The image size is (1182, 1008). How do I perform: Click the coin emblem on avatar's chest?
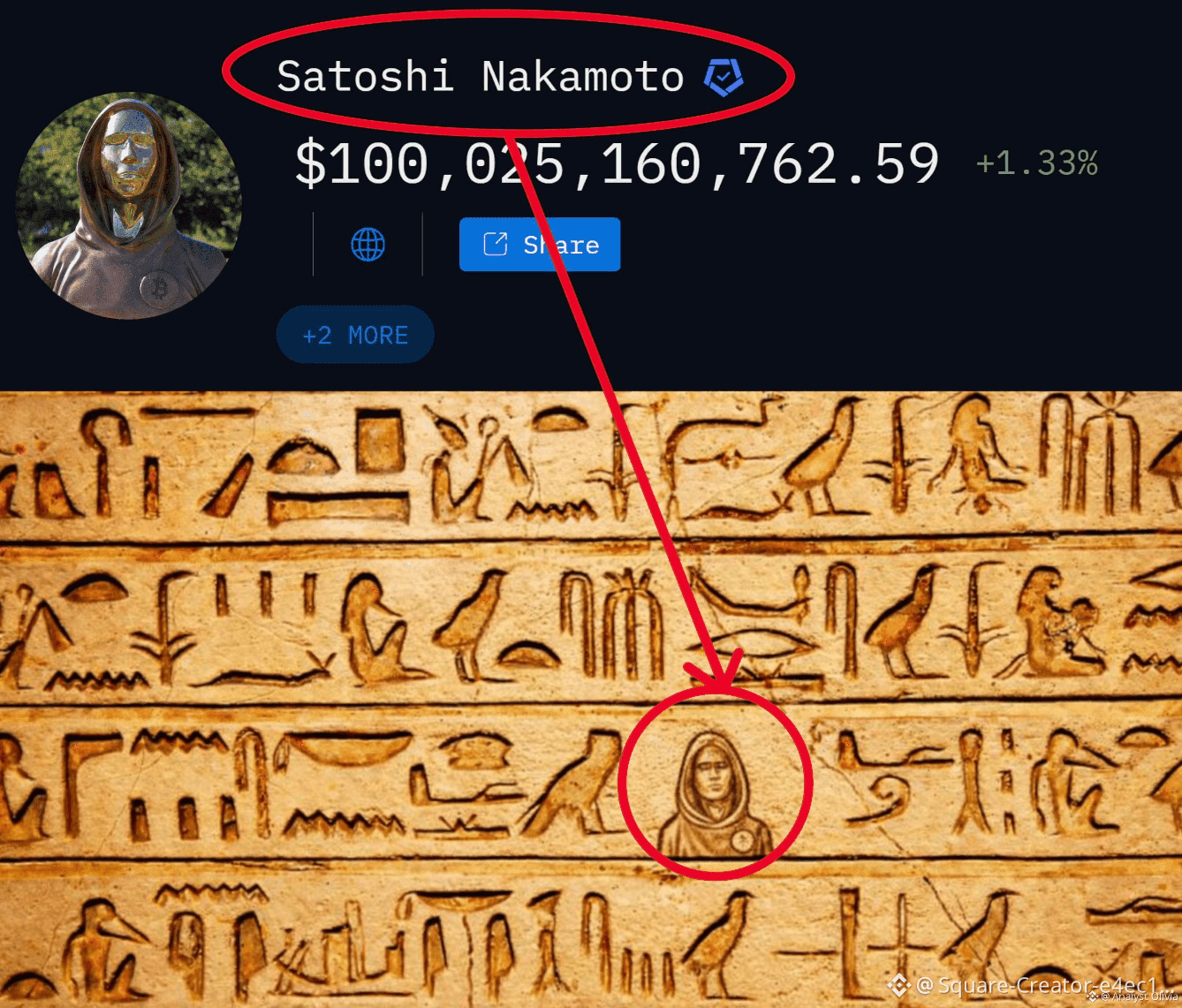click(160, 289)
